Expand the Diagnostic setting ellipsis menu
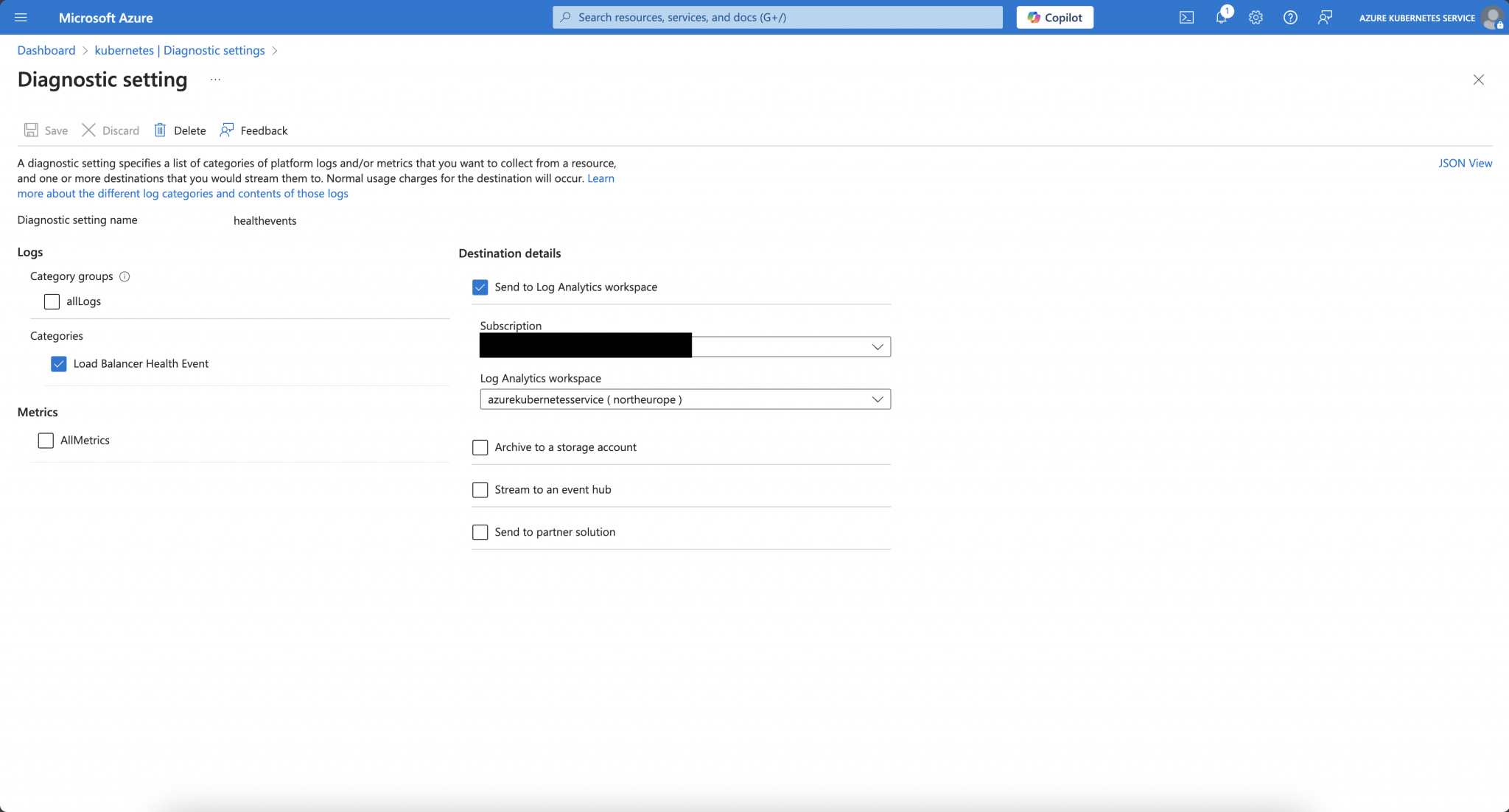Image resolution: width=1509 pixels, height=812 pixels. pyautogui.click(x=214, y=80)
